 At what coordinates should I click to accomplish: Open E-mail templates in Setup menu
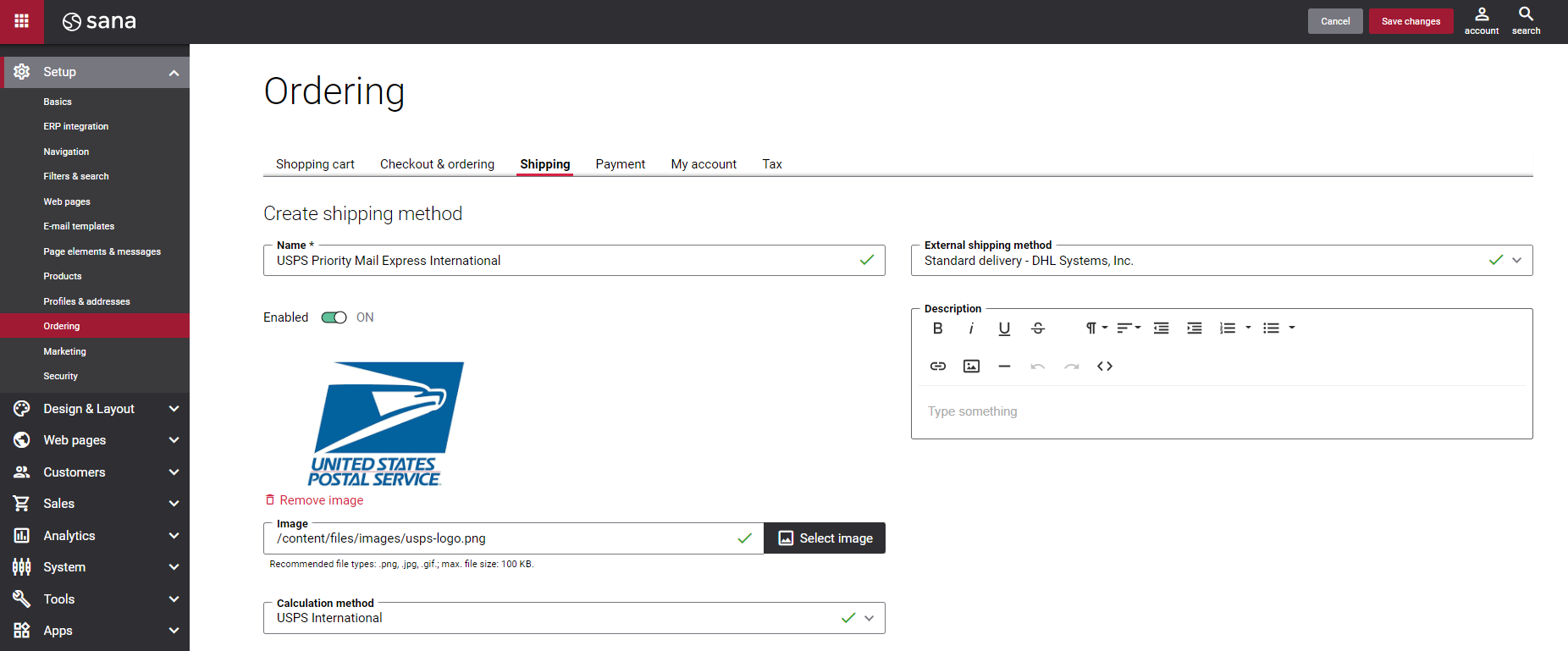click(79, 227)
